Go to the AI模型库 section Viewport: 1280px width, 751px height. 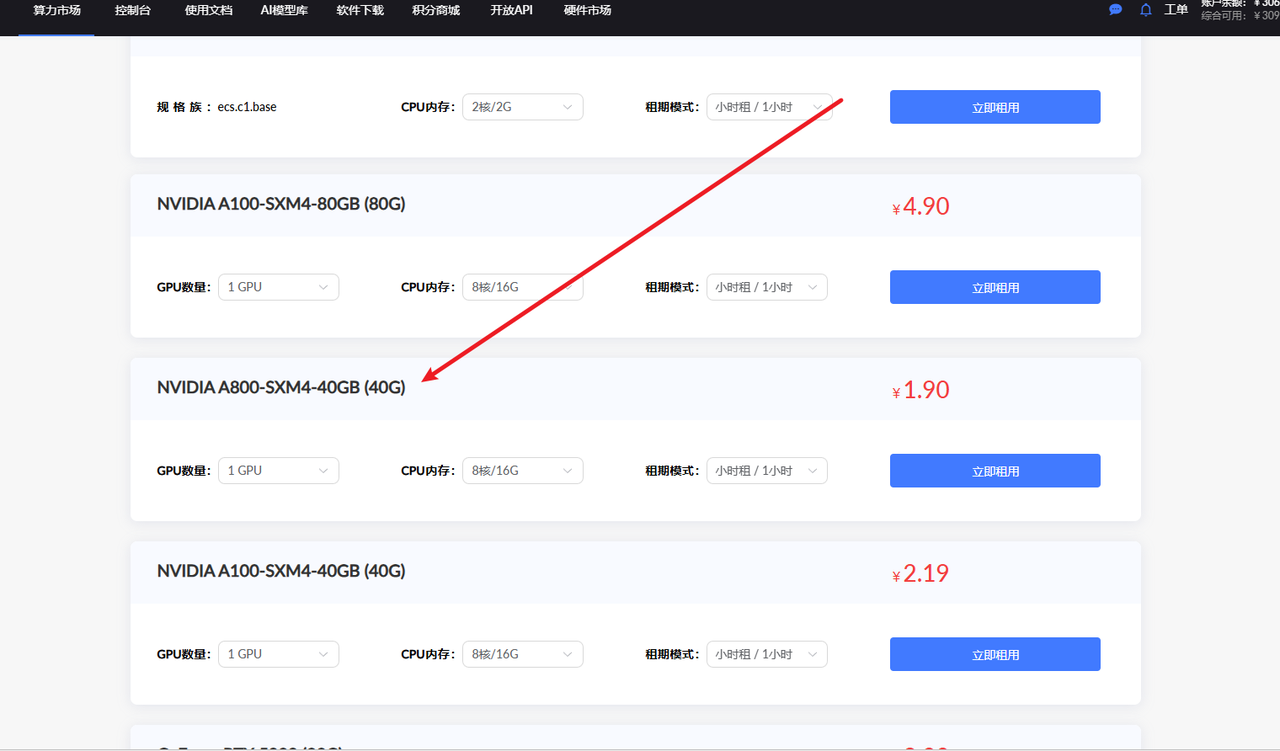pyautogui.click(x=283, y=11)
